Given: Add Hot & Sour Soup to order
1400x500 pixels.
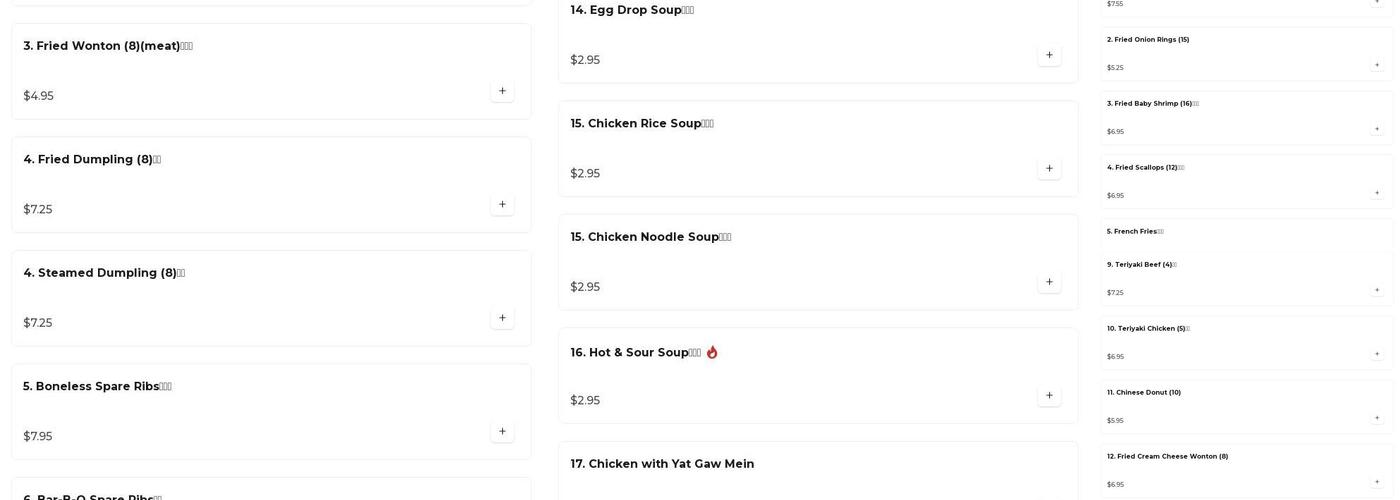Looking at the screenshot, I should click(x=1049, y=396).
